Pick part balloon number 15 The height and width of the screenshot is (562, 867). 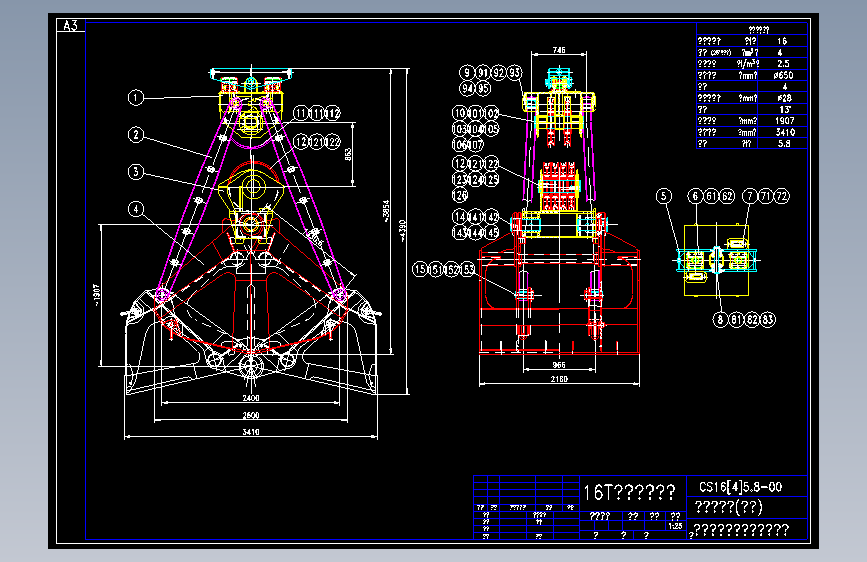pos(420,269)
